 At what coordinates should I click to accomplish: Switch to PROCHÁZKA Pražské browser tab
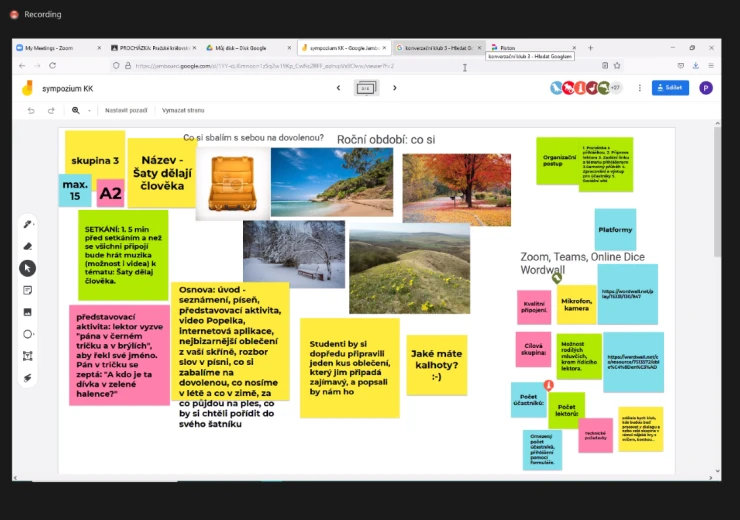coord(151,48)
